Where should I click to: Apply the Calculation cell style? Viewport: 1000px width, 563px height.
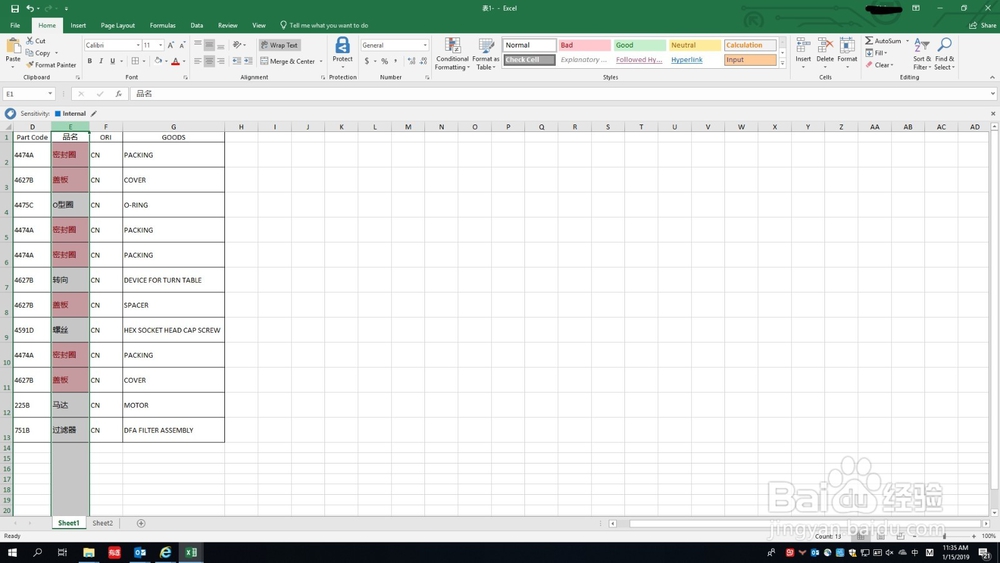[750, 45]
